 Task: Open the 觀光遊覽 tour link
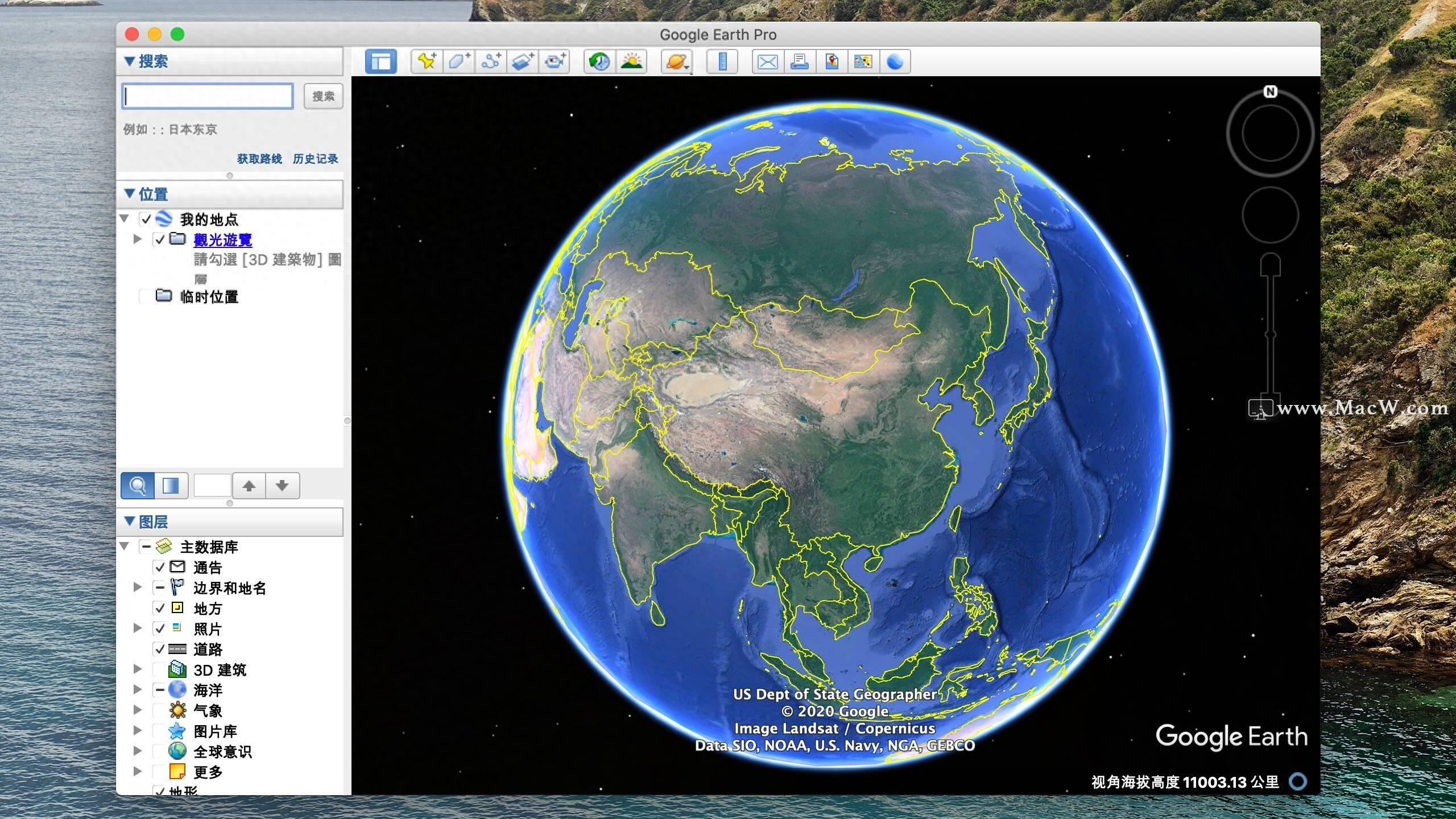(x=223, y=240)
